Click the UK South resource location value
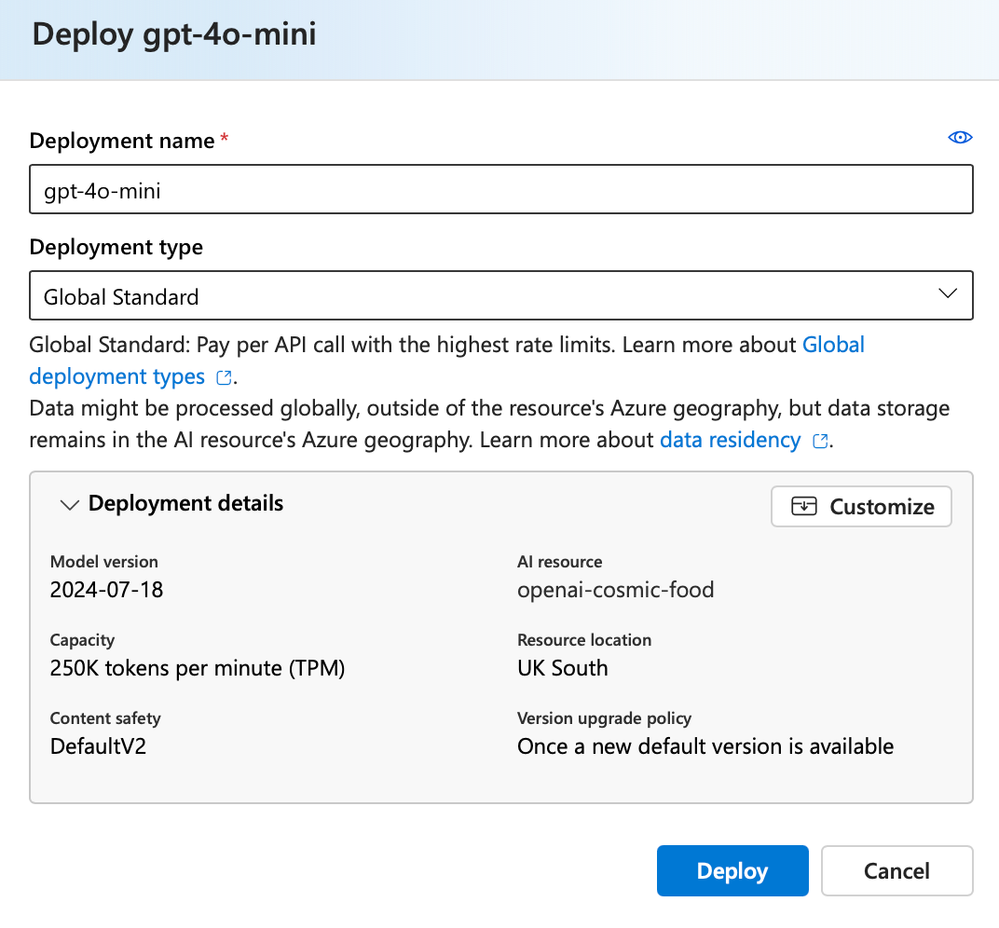Screen dimensions: 999x928 (x=562, y=668)
